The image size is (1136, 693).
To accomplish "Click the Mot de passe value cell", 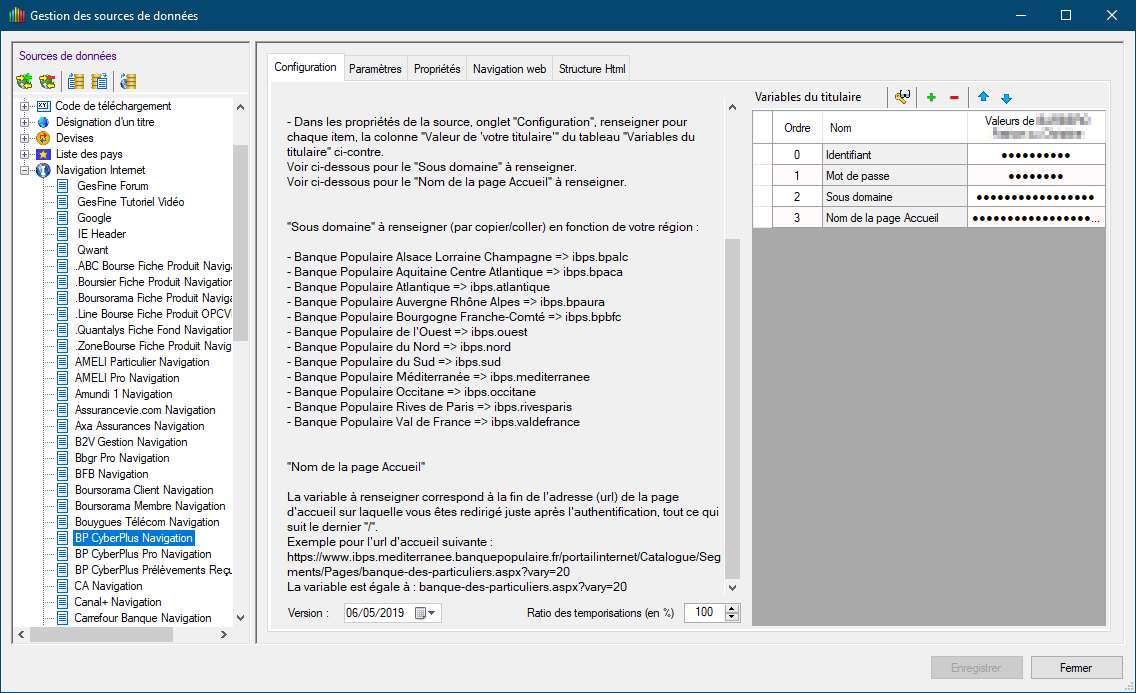I will tap(1035, 176).
